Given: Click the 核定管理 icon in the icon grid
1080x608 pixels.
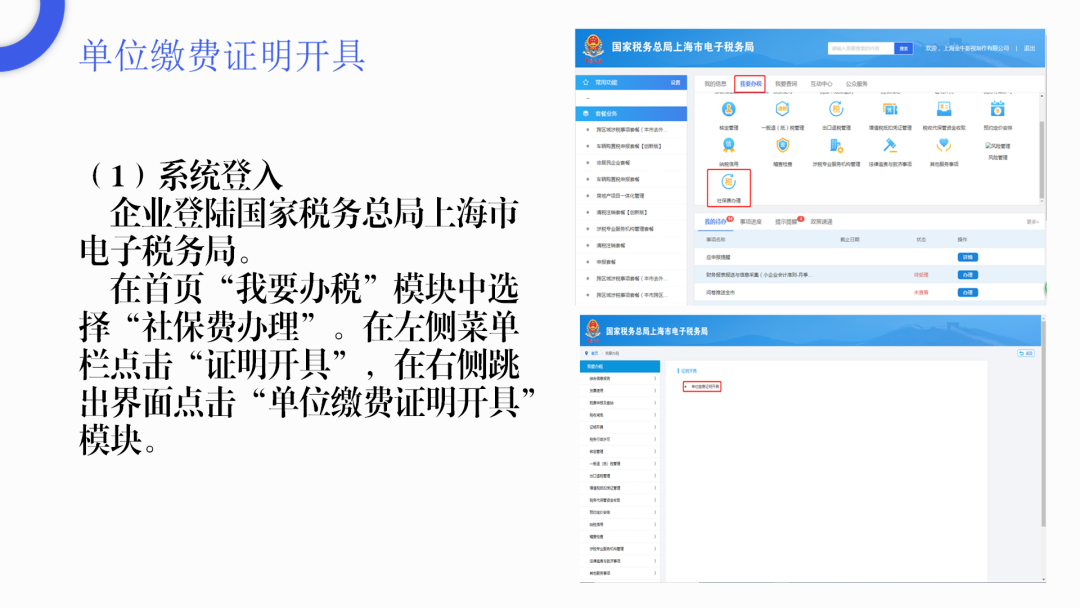Looking at the screenshot, I should [x=728, y=109].
